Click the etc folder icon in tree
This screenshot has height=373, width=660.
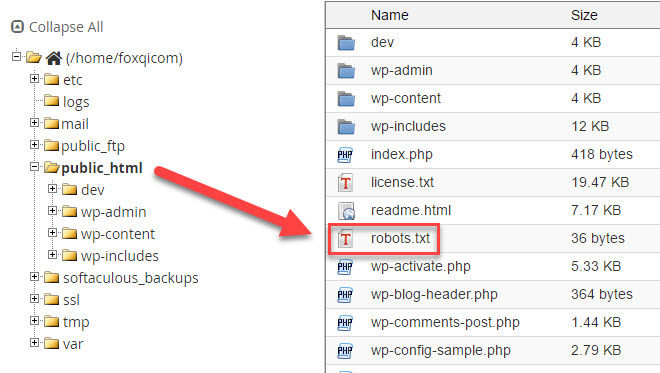[x=51, y=79]
